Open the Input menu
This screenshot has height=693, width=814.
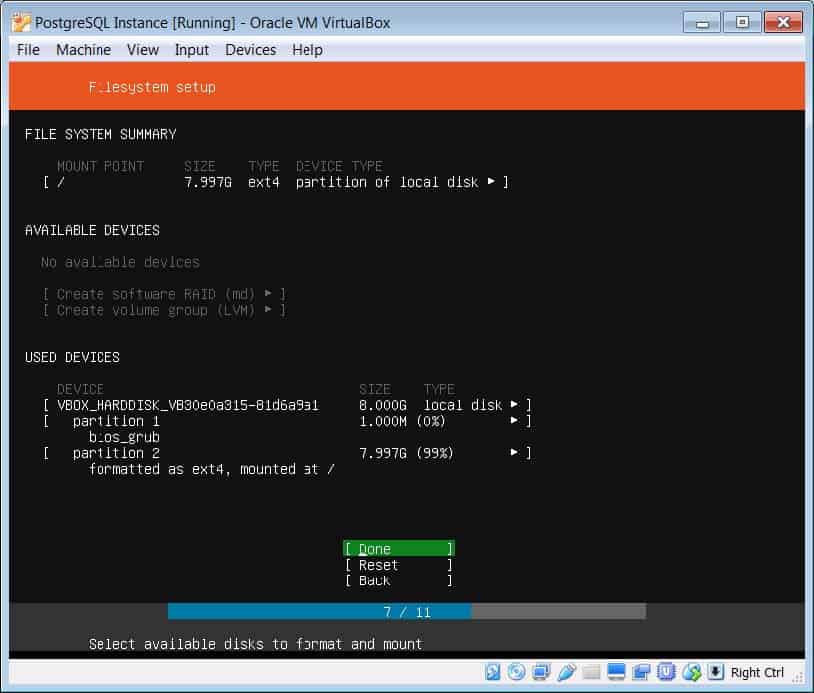(x=192, y=50)
